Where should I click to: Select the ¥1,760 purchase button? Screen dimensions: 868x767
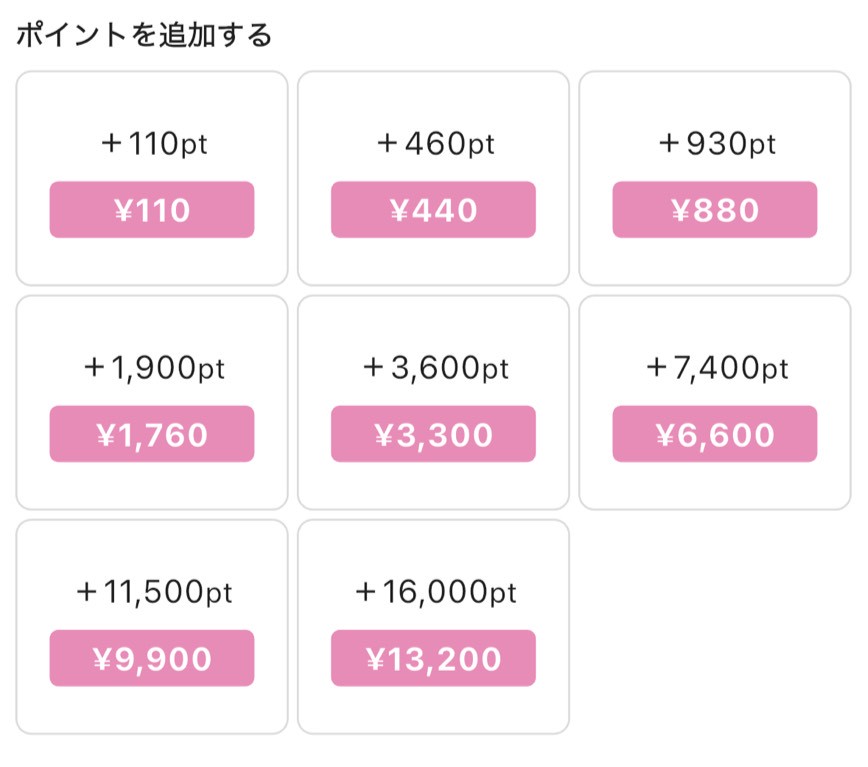tap(152, 434)
